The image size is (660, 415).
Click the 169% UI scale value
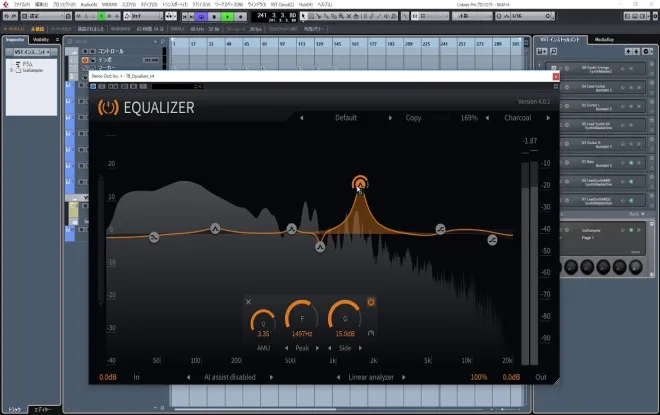pos(469,118)
